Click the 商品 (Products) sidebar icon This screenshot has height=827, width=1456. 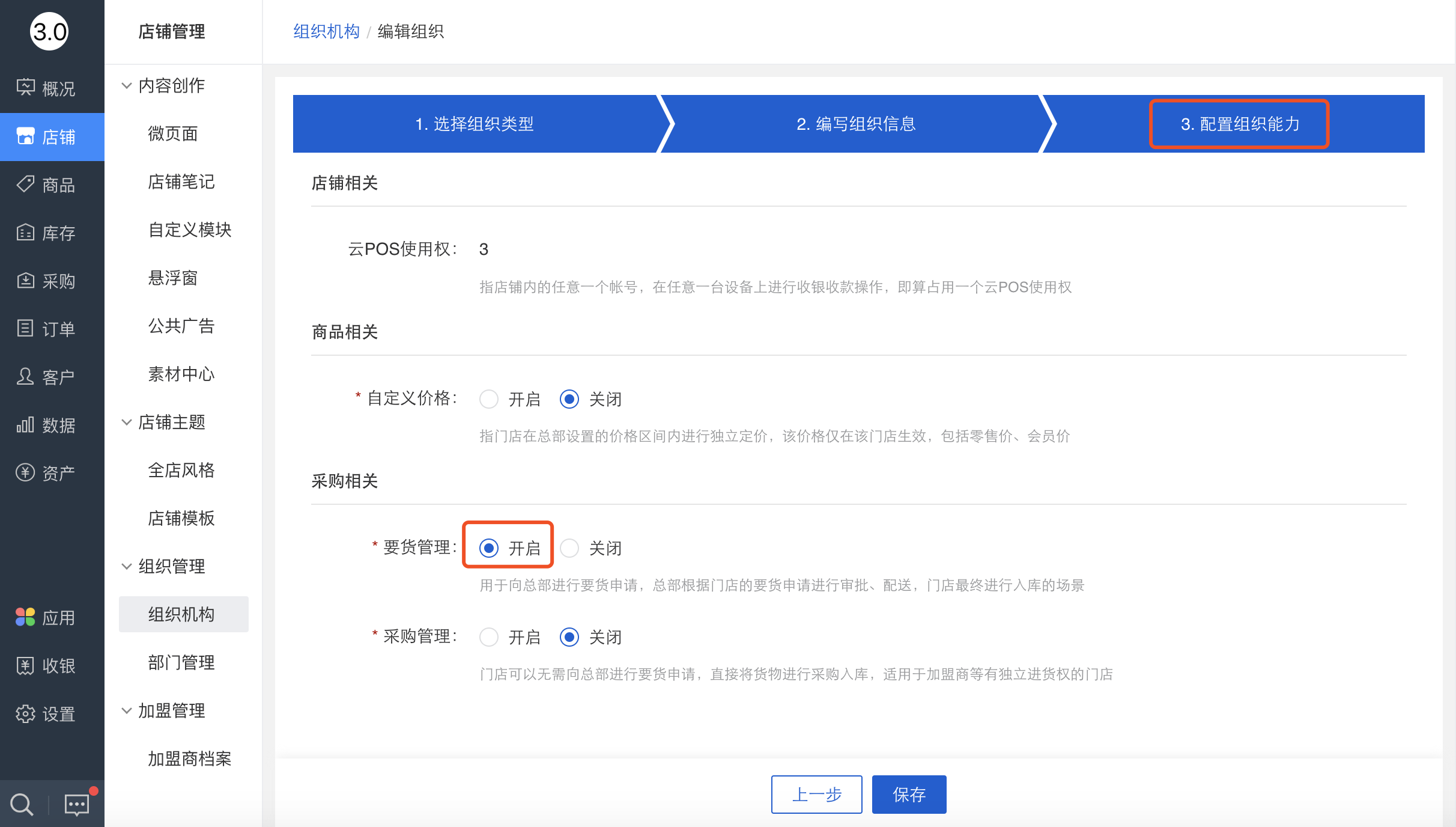(x=49, y=184)
